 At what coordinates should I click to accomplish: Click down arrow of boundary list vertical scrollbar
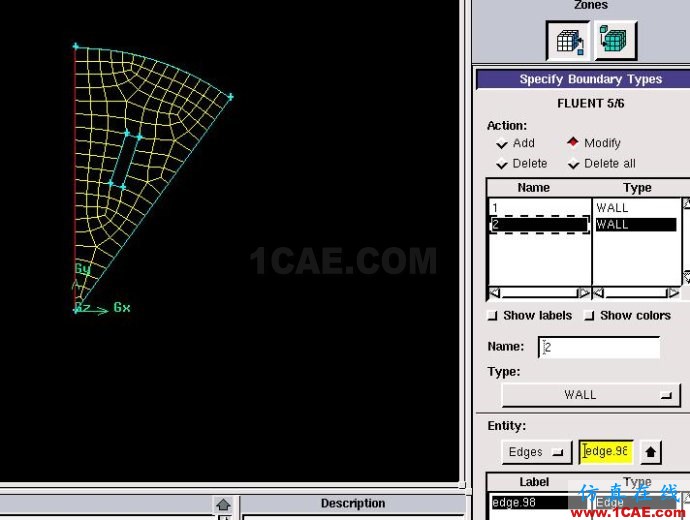(686, 278)
